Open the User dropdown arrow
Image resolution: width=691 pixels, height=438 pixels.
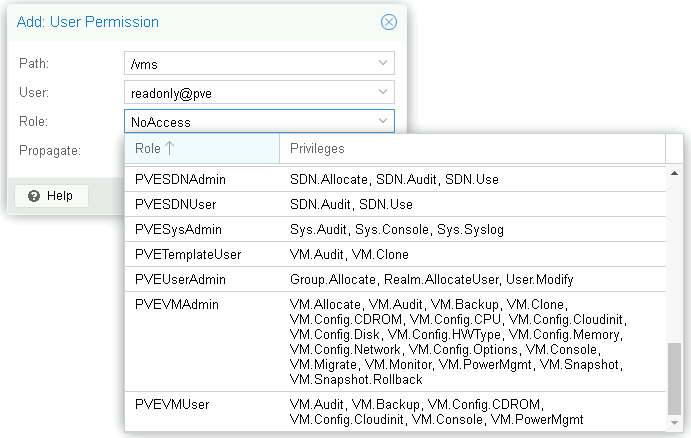pyautogui.click(x=383, y=93)
